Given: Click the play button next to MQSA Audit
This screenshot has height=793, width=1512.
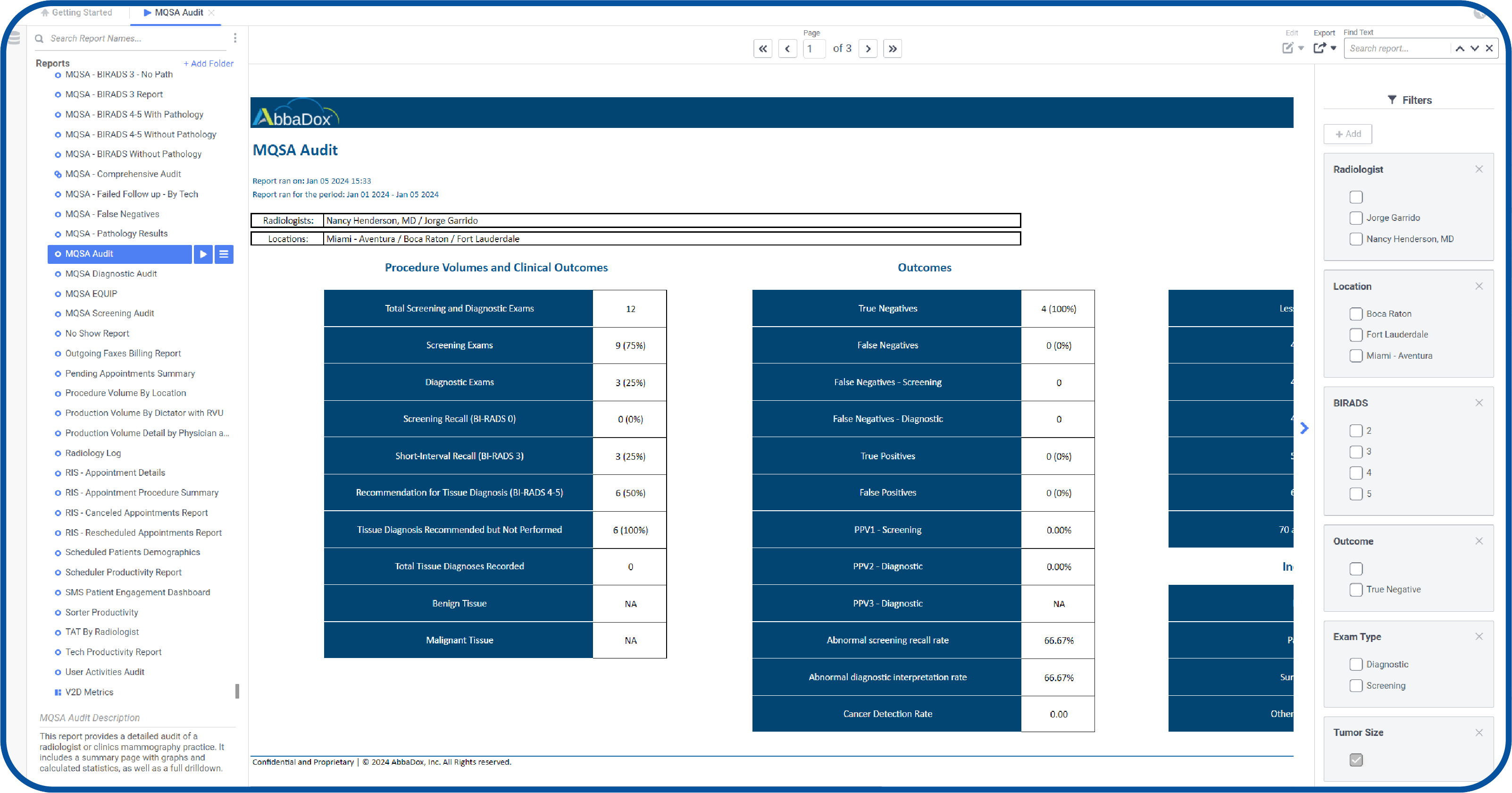Looking at the screenshot, I should point(204,254).
